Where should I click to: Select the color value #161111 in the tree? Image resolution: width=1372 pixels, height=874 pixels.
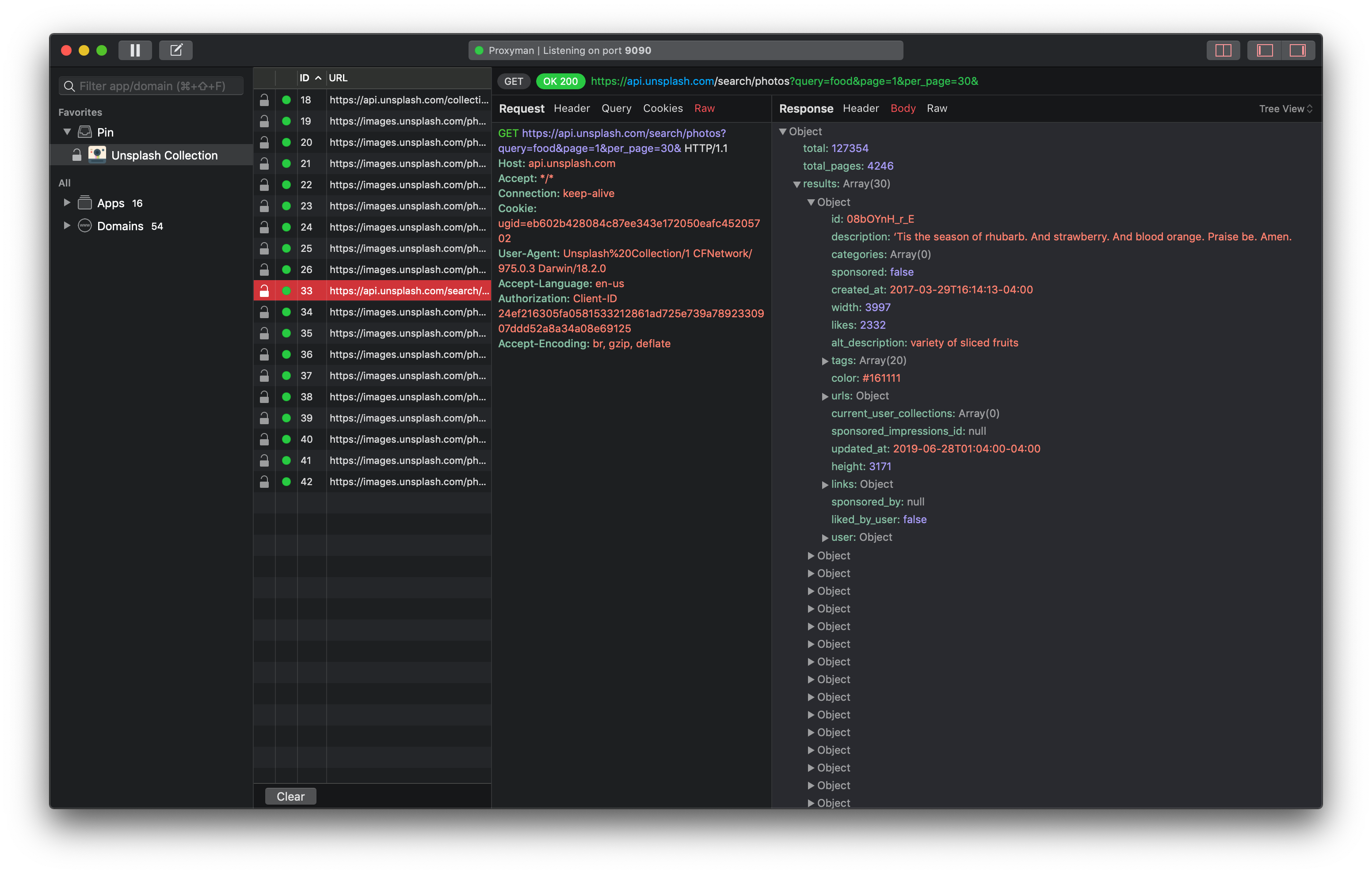881,378
